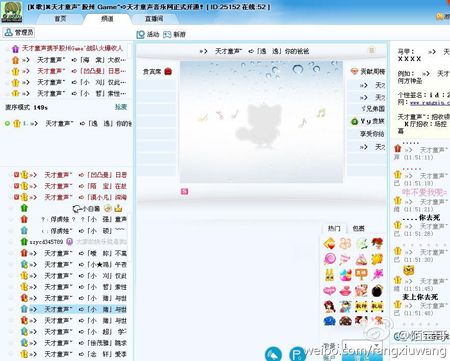
Task: Select the blue rose gift icon
Action: tap(329, 321)
